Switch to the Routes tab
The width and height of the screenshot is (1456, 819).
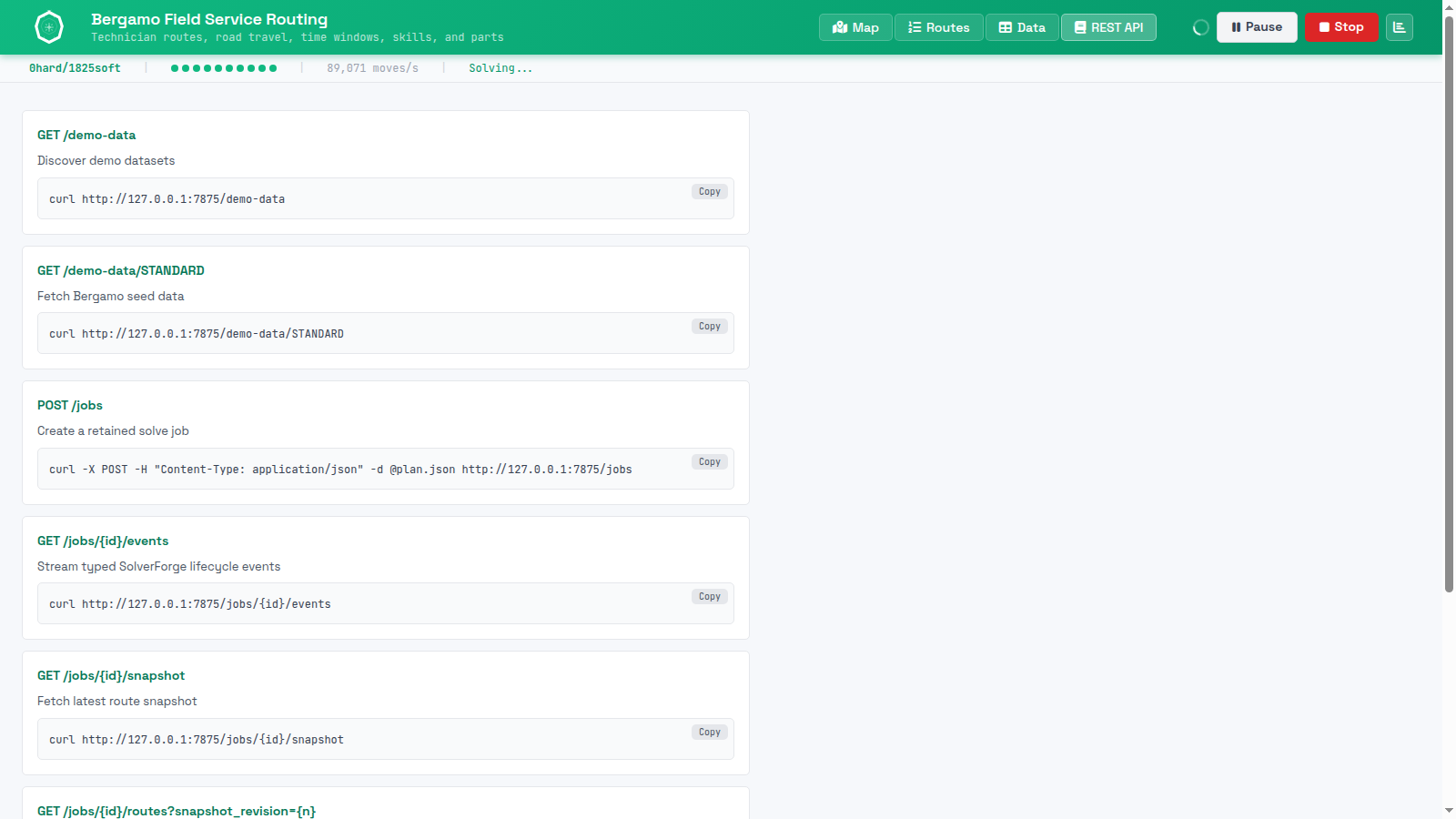(938, 27)
